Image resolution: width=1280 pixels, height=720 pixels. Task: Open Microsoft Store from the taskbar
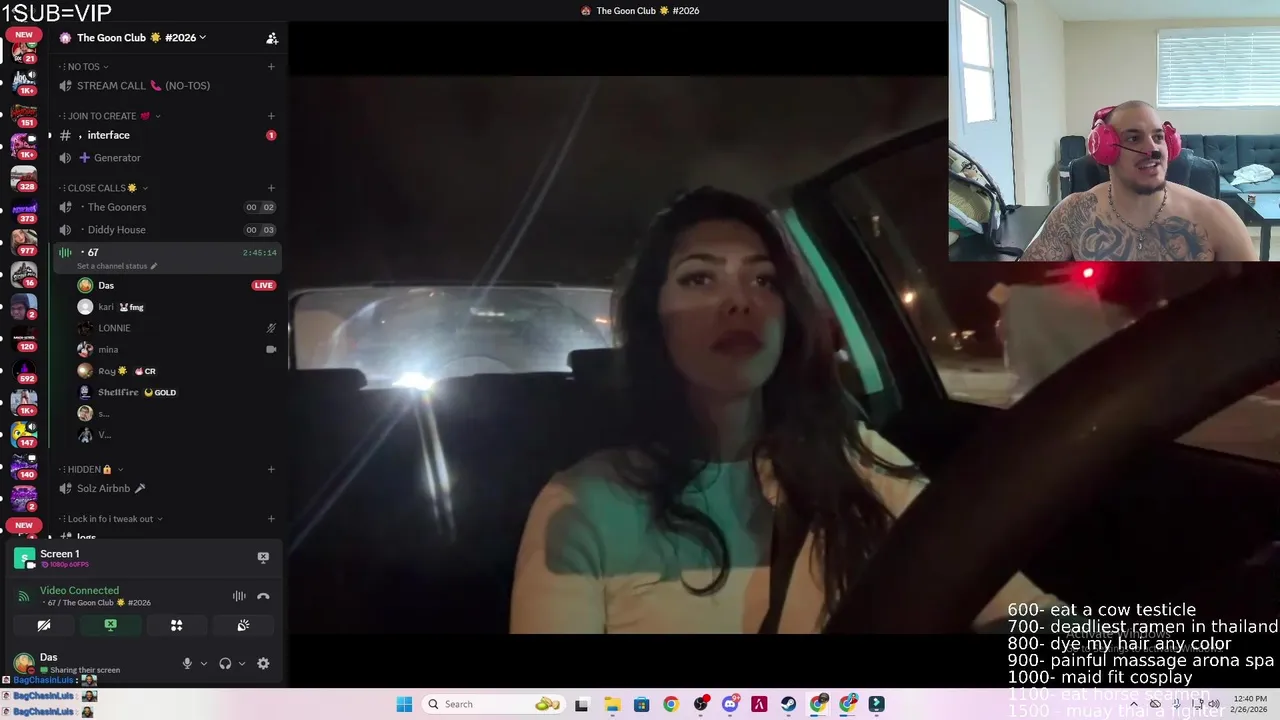[641, 704]
